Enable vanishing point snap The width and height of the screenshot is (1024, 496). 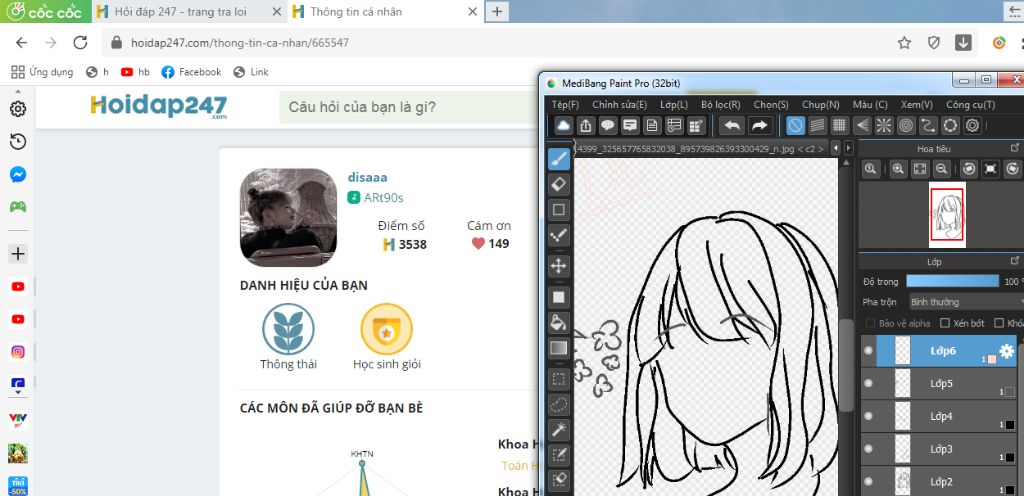[x=861, y=125]
